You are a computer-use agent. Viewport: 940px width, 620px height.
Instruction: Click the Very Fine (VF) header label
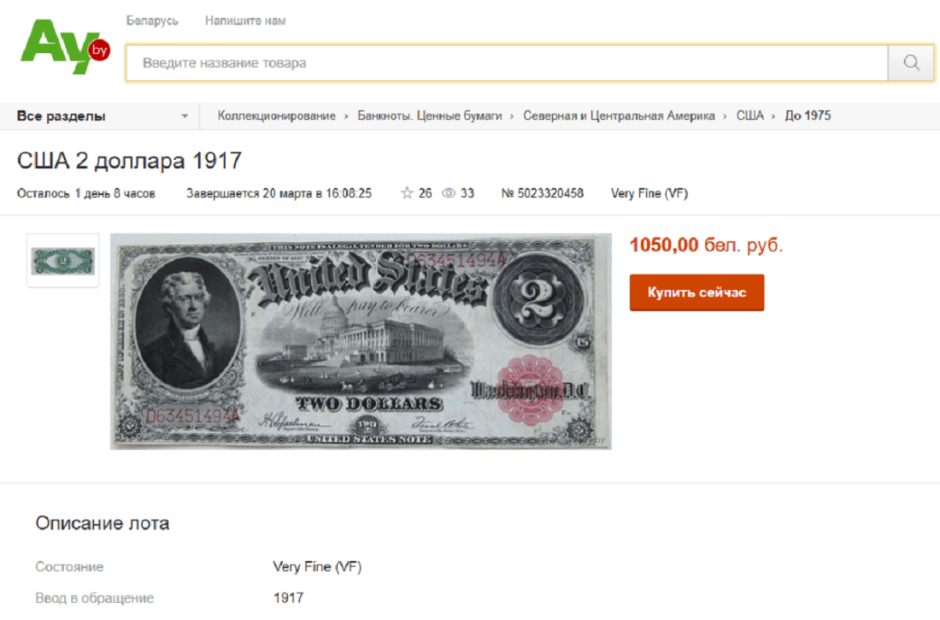pyautogui.click(x=649, y=193)
